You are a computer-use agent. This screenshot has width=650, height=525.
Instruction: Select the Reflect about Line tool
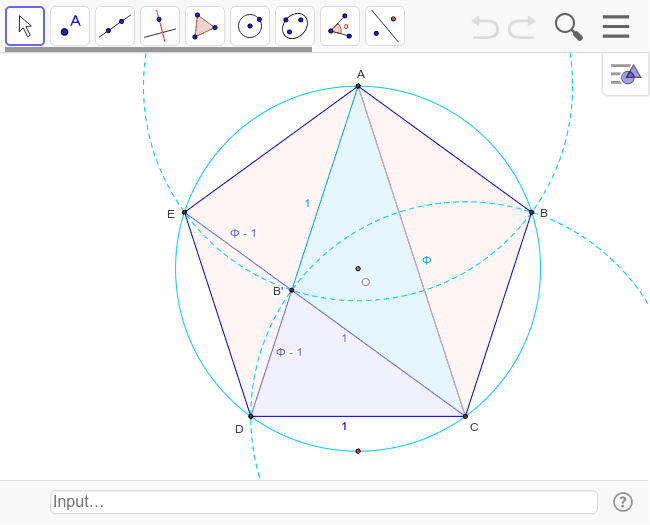[x=385, y=26]
